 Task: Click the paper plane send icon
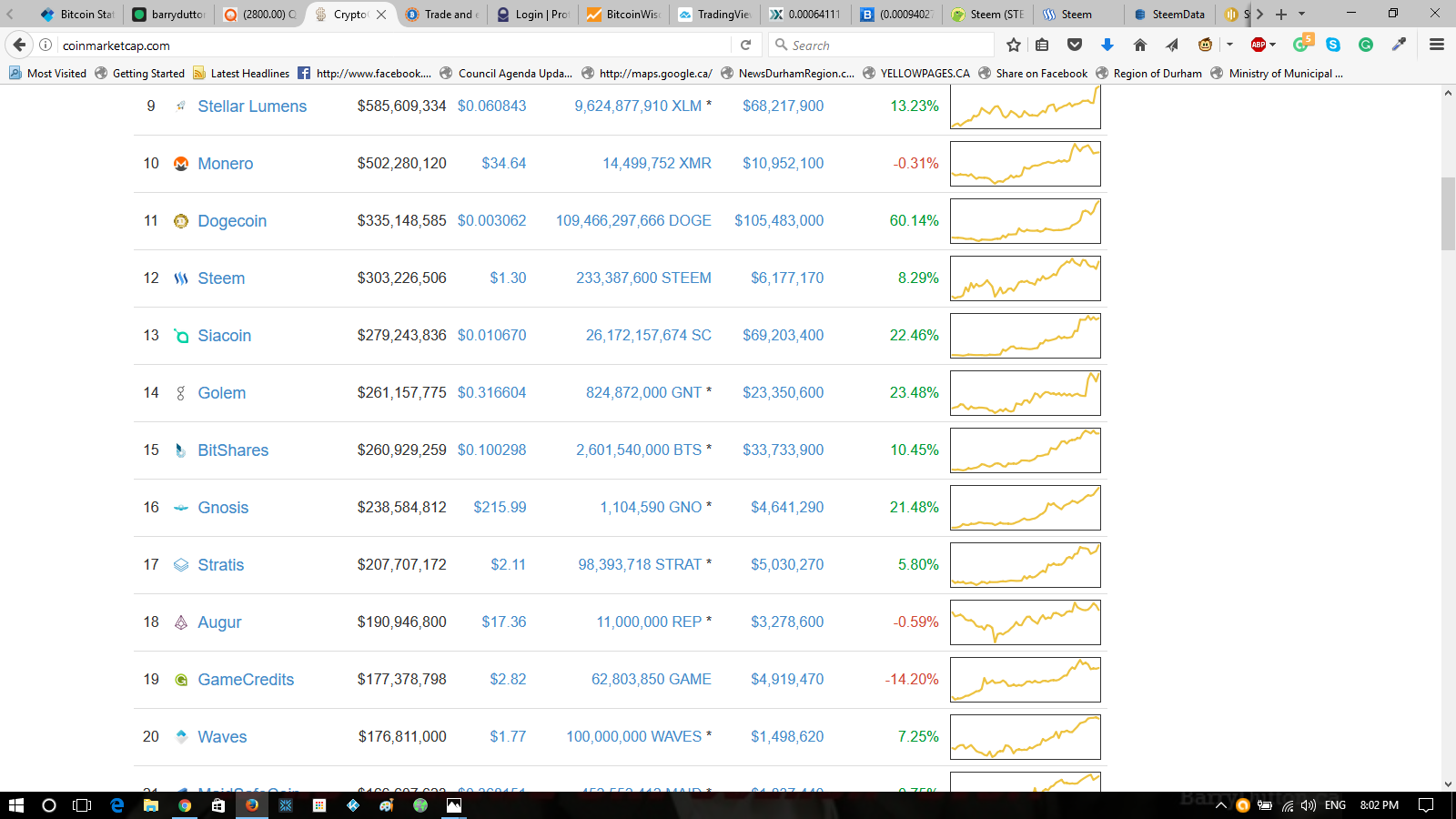[1172, 45]
